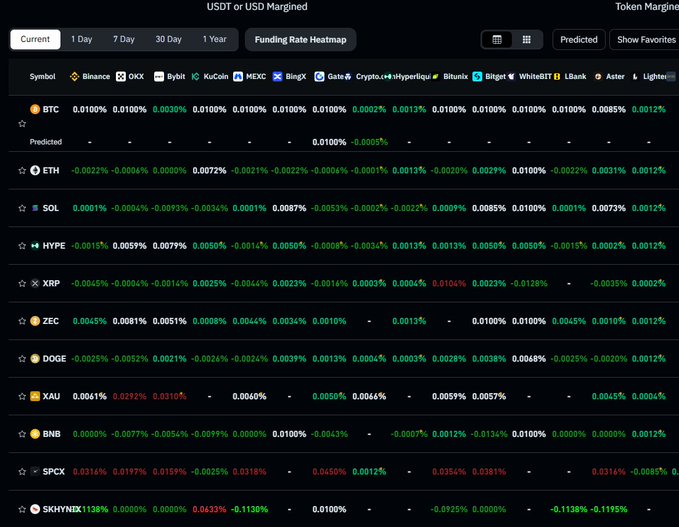This screenshot has width=679, height=527.
Task: Click the Gate exchange logo
Action: tap(319, 77)
